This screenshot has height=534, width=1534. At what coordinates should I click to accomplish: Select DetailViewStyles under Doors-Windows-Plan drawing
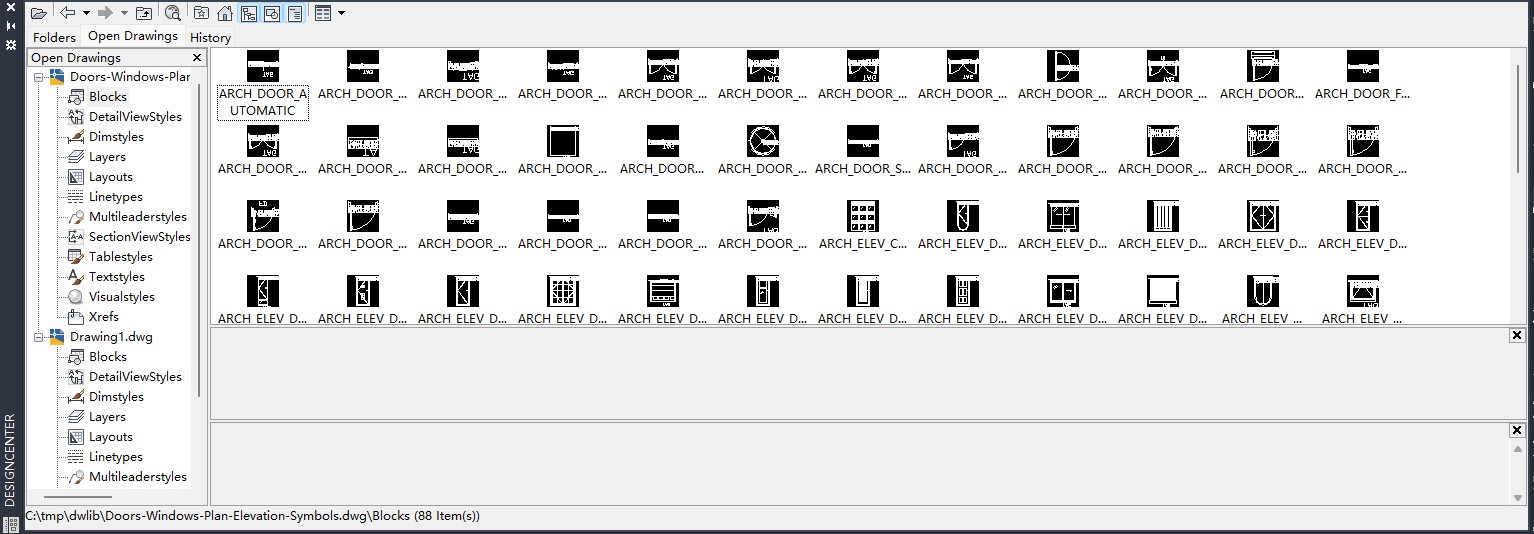click(135, 117)
